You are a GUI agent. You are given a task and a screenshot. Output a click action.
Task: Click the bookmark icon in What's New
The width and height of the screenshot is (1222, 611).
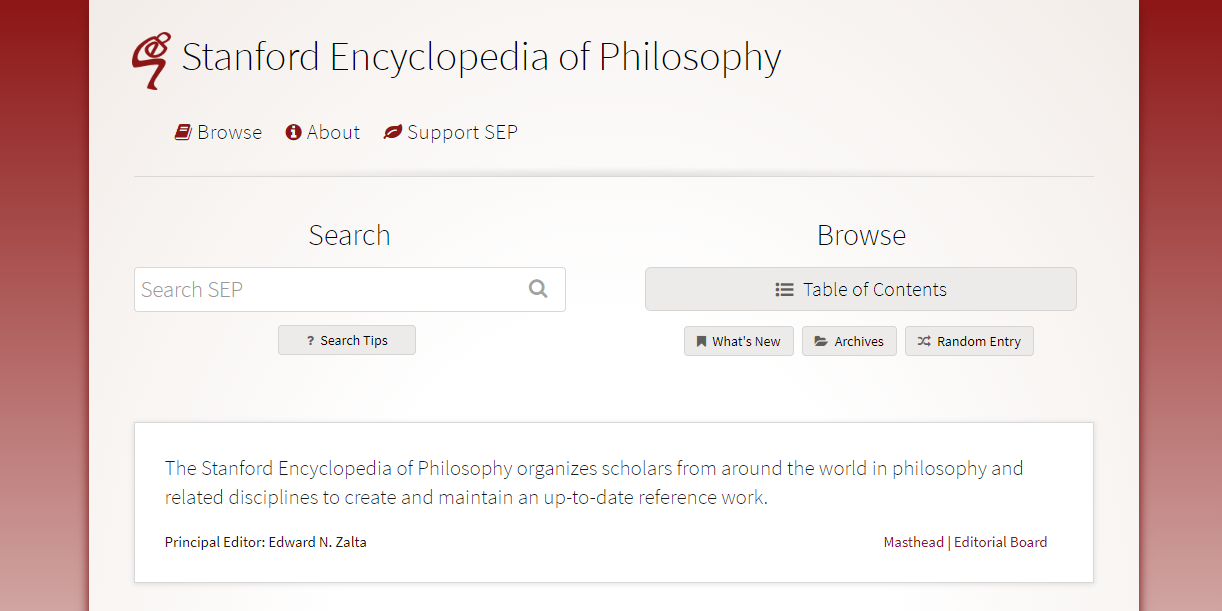point(702,341)
